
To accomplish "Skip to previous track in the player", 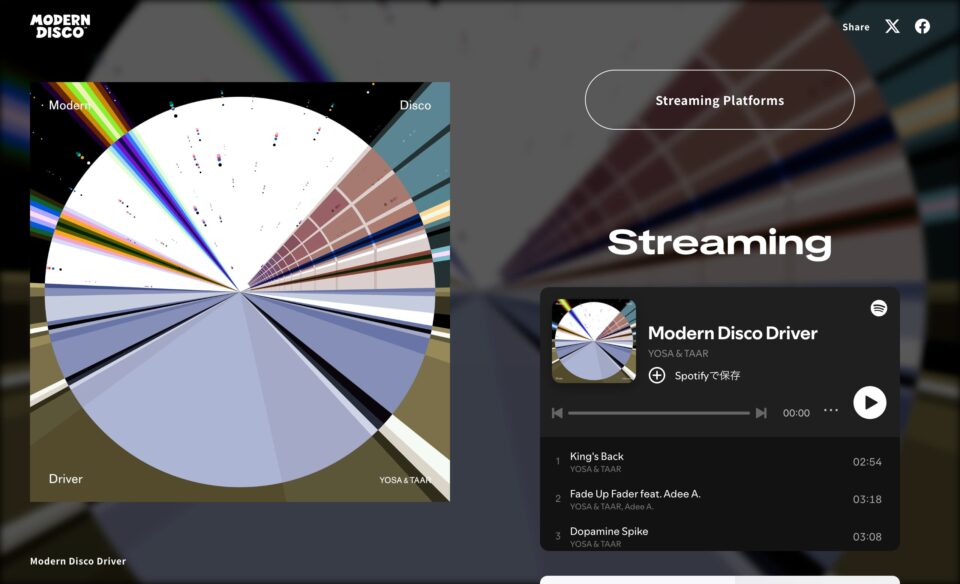I will click(x=557, y=413).
